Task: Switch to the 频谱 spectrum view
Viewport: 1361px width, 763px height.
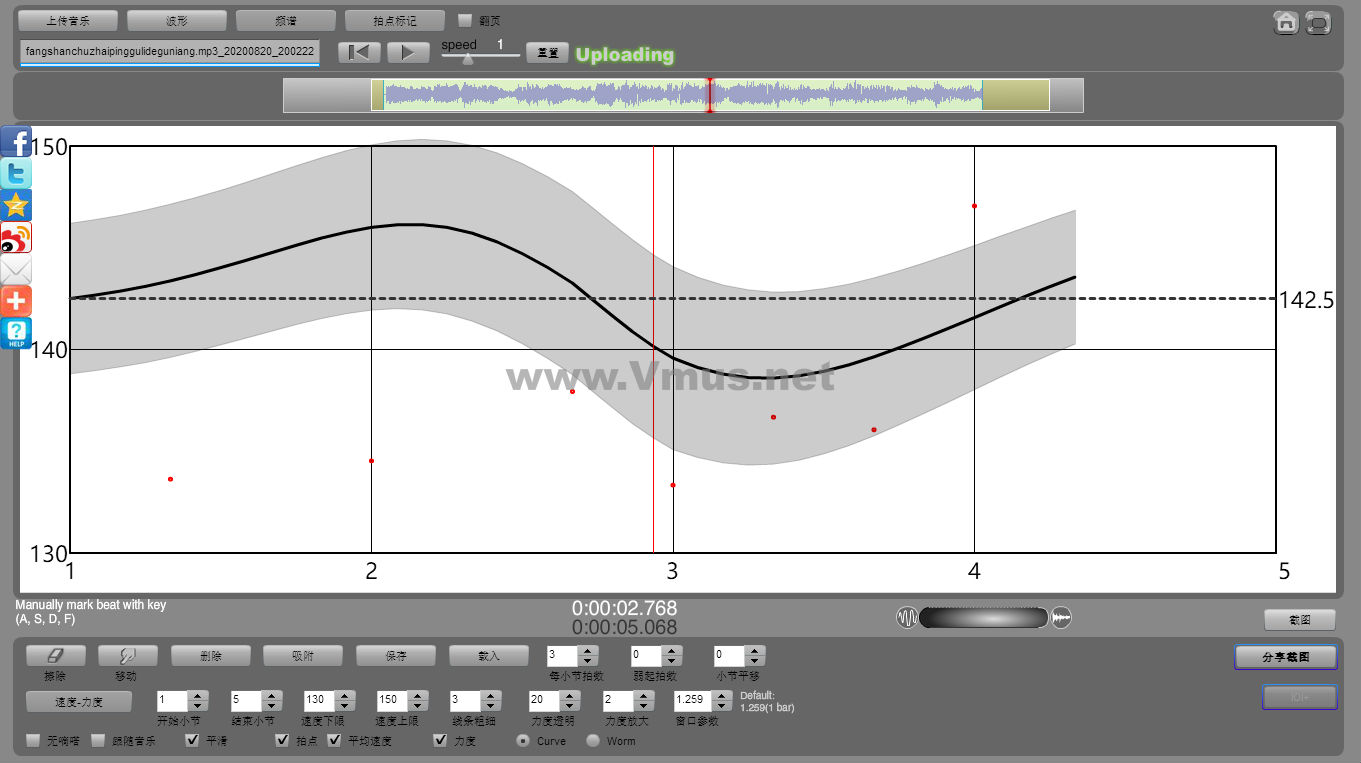Action: 285,20
